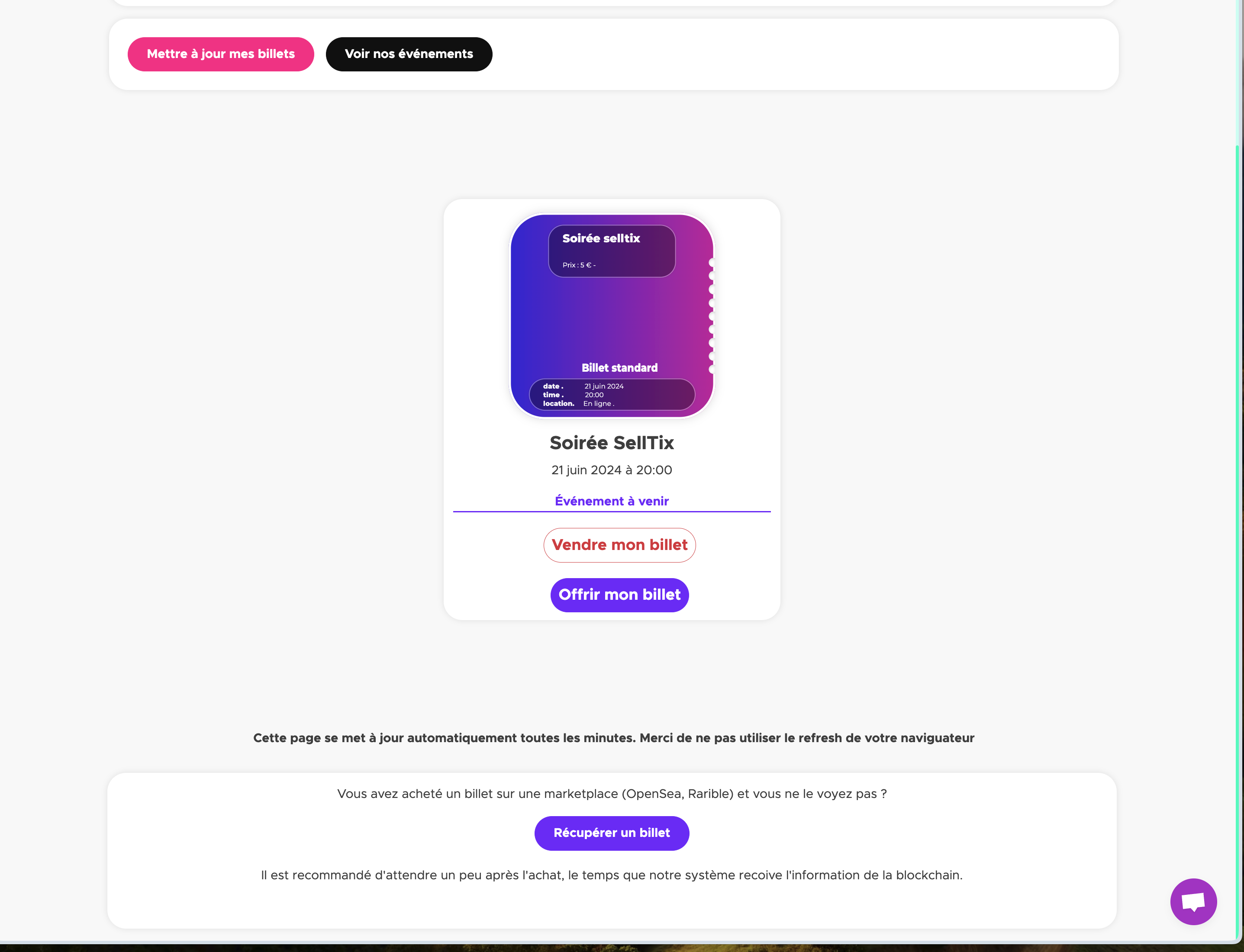The image size is (1244, 952).
Task: Click the OpenSea, Rarible marketplace question text
Action: 612,794
